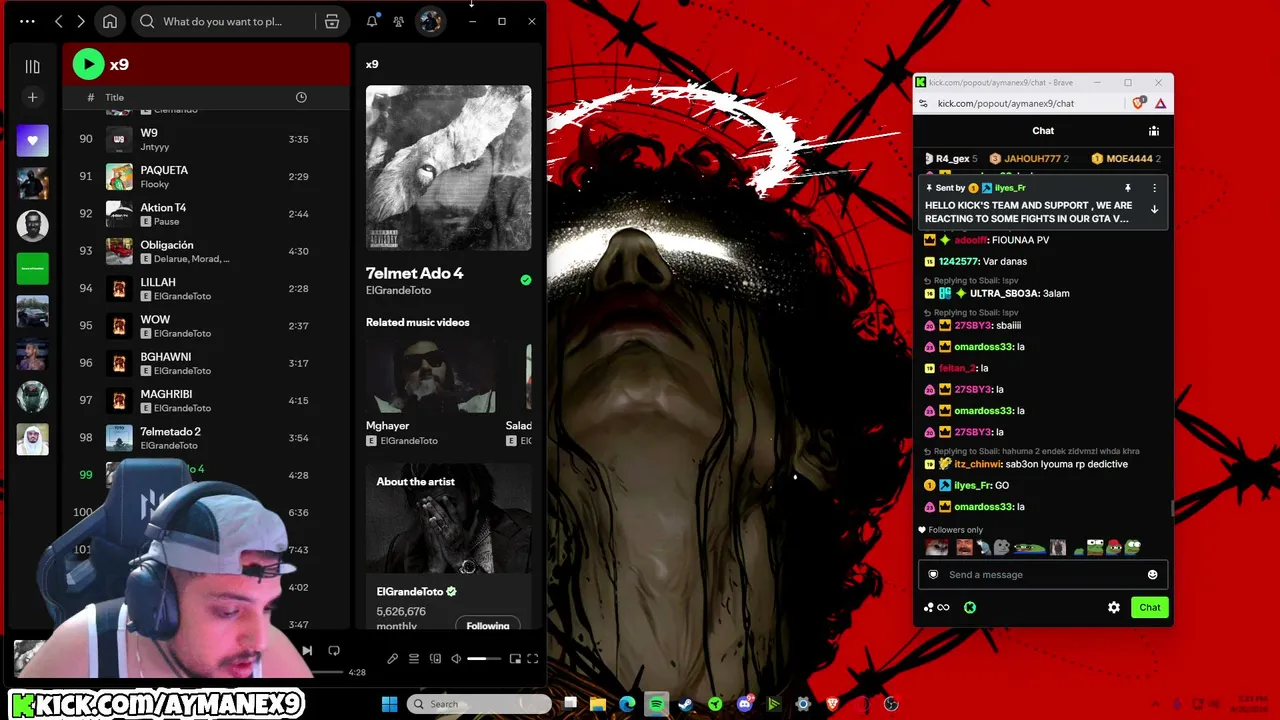
Task: Open 7elmet Ado 4 title link
Action: click(x=414, y=273)
